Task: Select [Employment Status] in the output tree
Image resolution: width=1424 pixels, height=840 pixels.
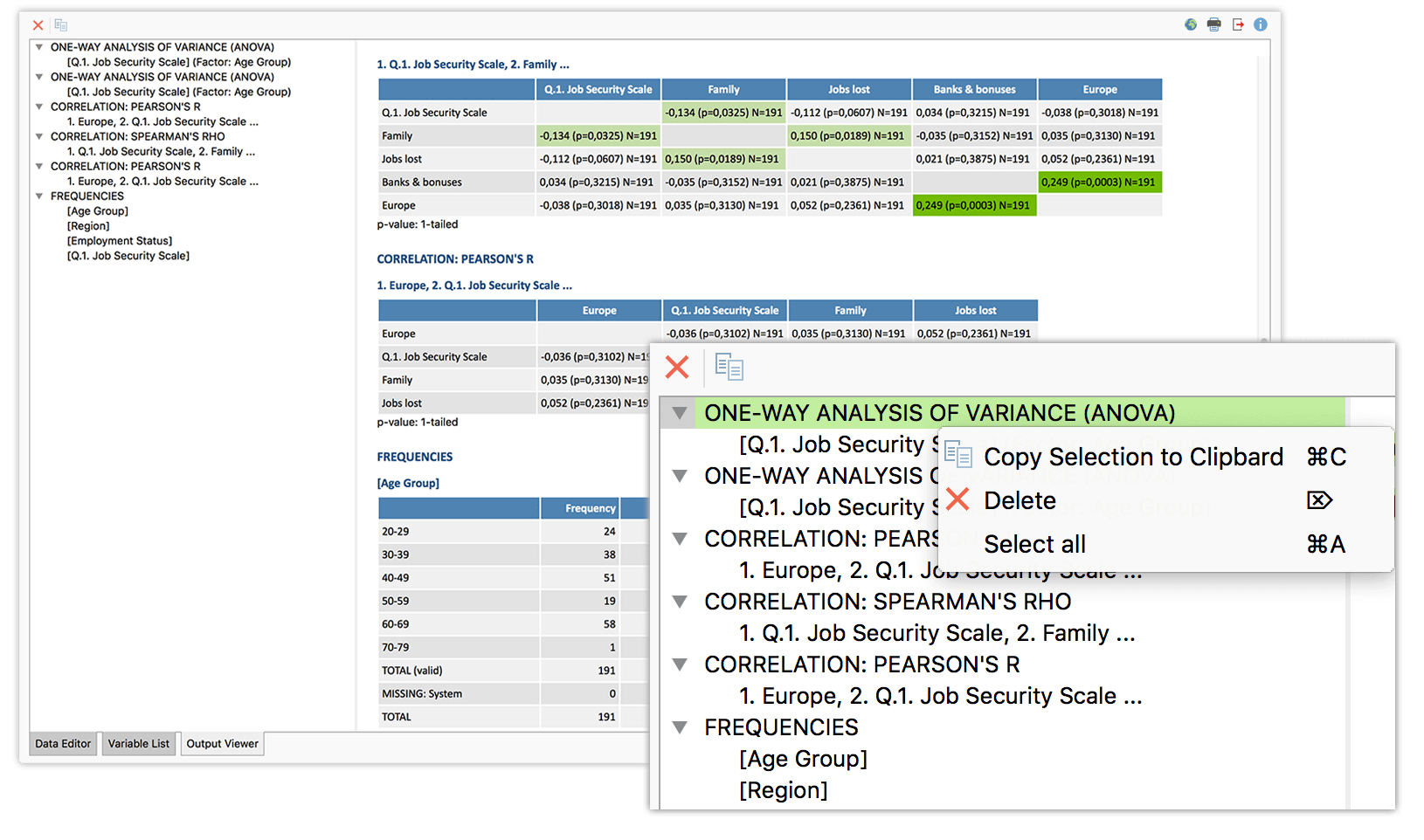Action: pyautogui.click(x=120, y=241)
